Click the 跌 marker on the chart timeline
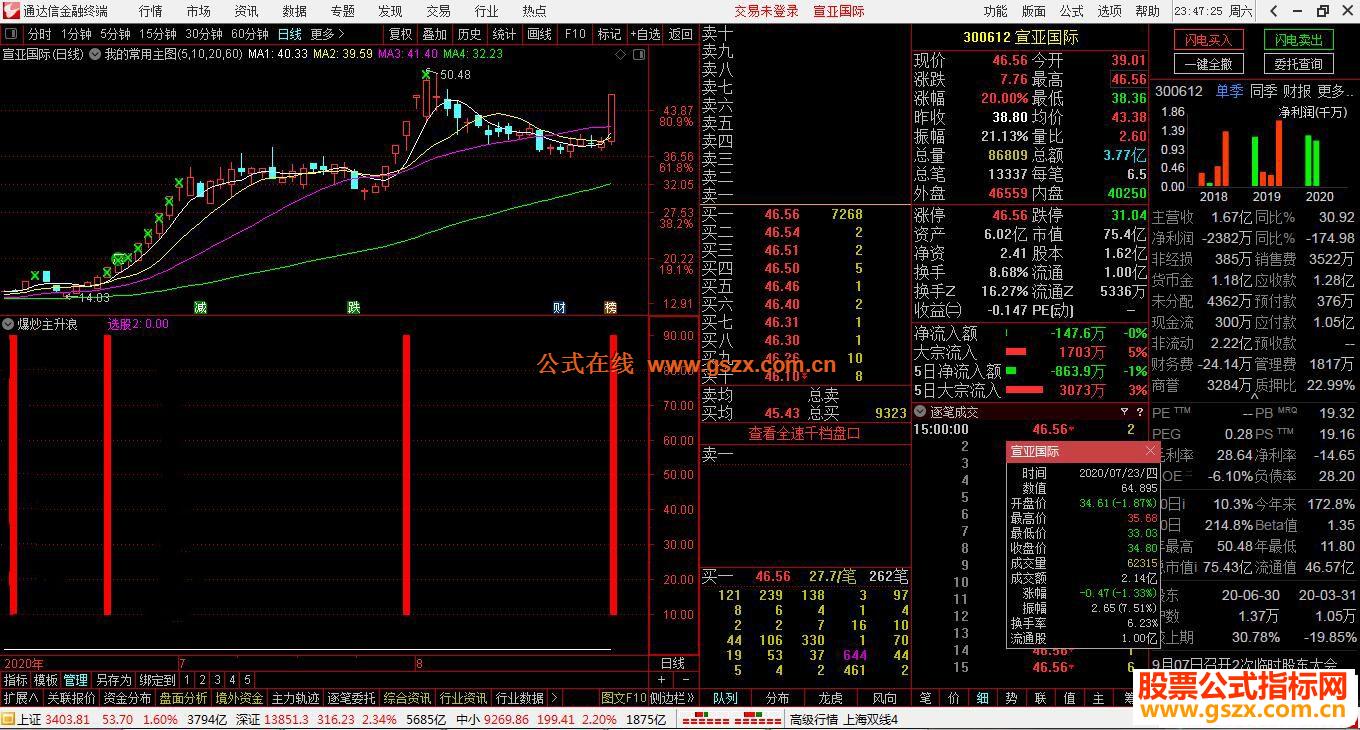Screen dimensions: 1360x730 pyautogui.click(x=354, y=307)
